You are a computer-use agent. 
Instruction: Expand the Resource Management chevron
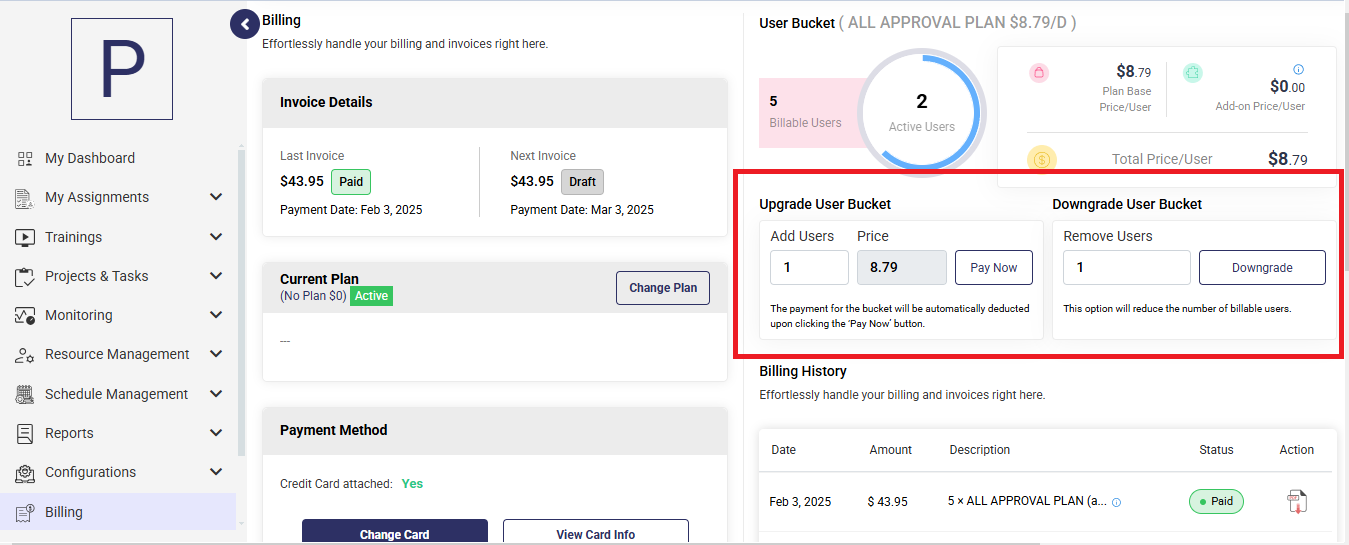(216, 354)
